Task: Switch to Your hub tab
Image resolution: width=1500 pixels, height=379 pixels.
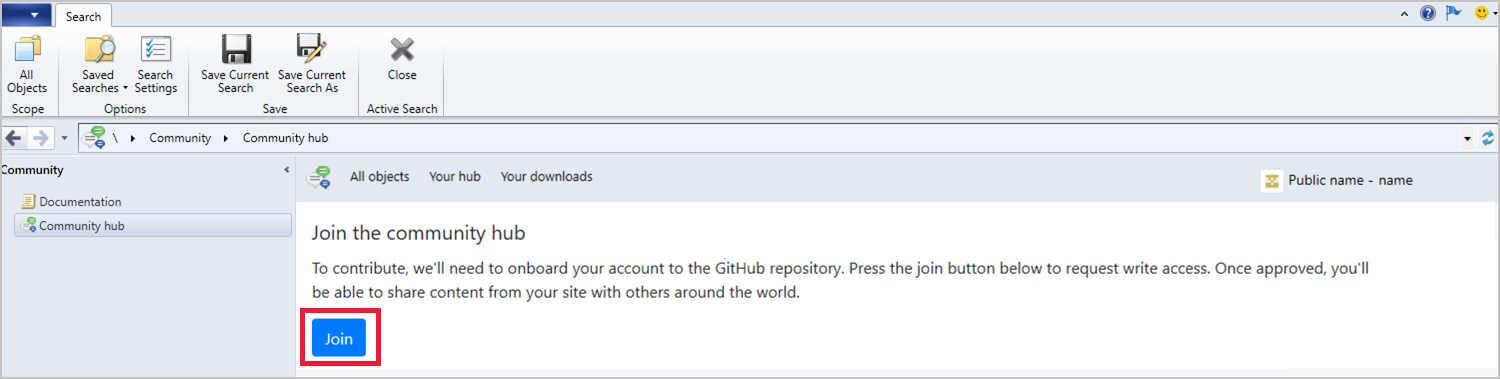Action: pos(455,176)
